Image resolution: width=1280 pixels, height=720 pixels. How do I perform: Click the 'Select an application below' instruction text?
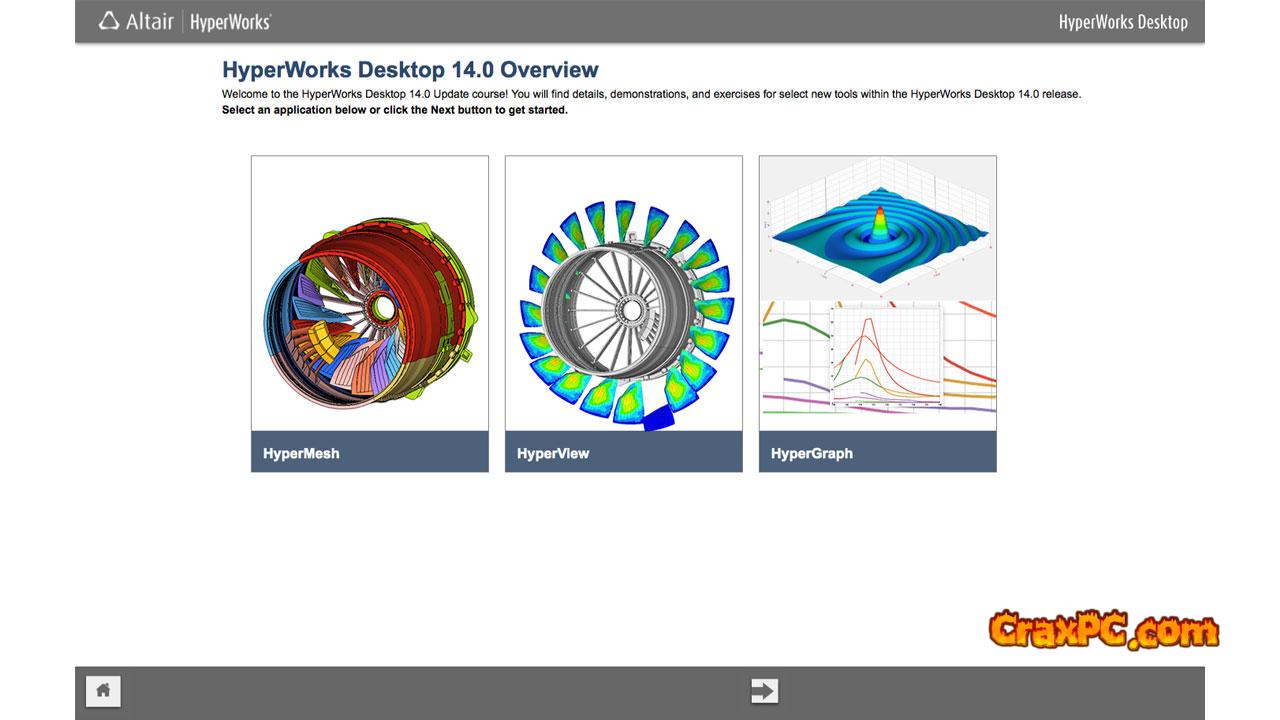pyautogui.click(x=395, y=110)
